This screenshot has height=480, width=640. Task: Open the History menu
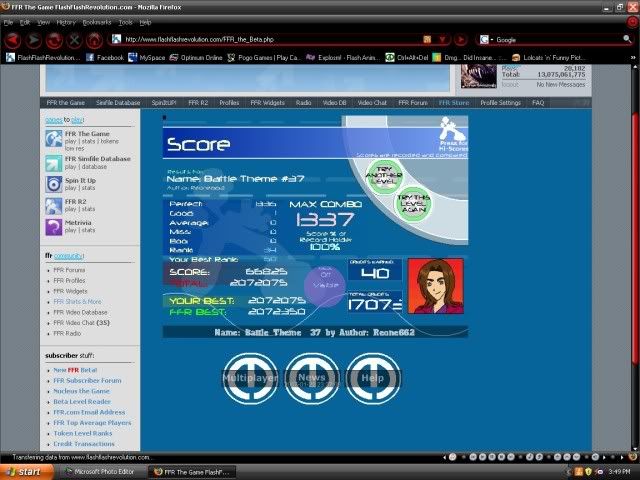tap(66, 21)
